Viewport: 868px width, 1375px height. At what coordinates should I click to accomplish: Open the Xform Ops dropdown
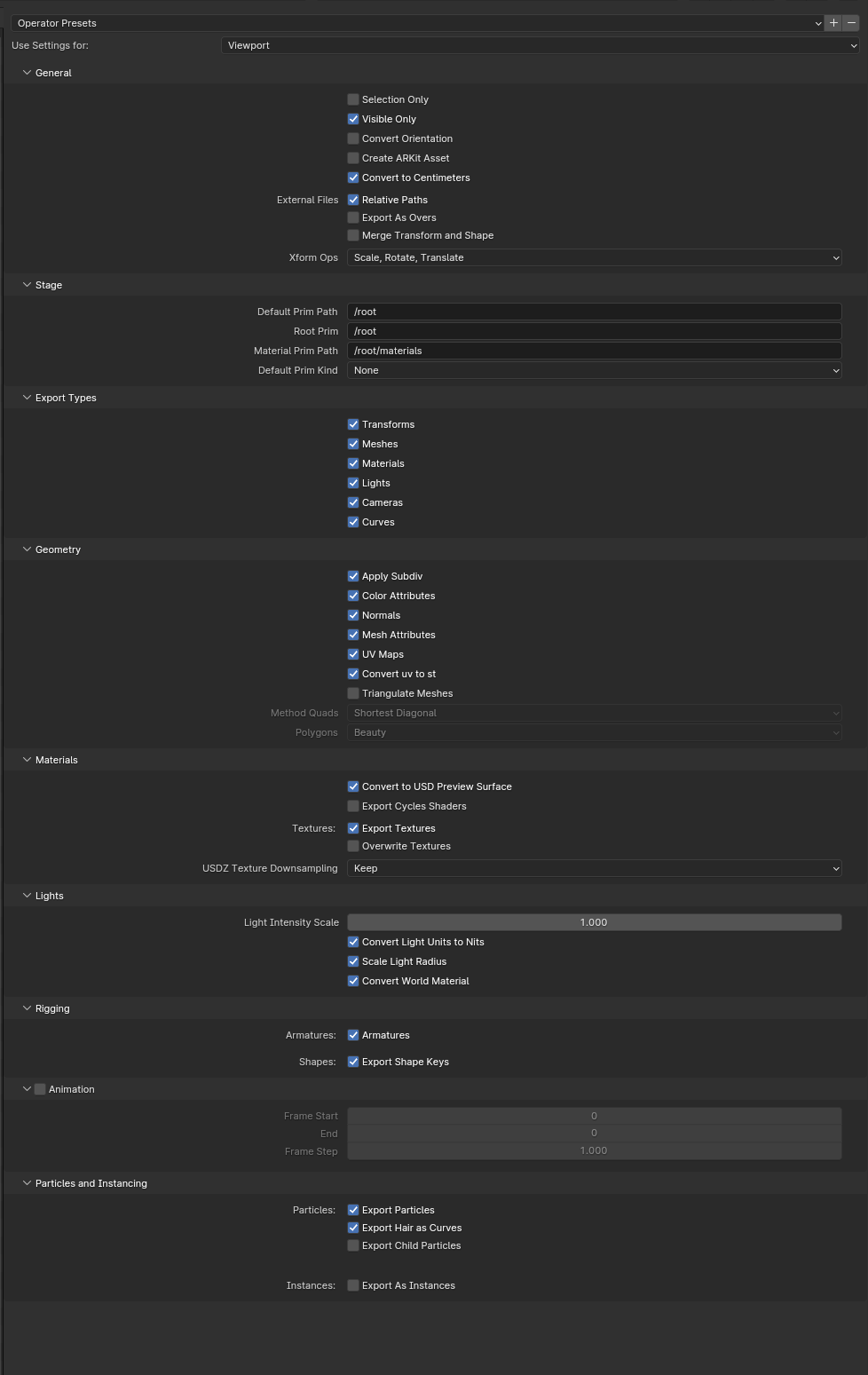[x=594, y=257]
